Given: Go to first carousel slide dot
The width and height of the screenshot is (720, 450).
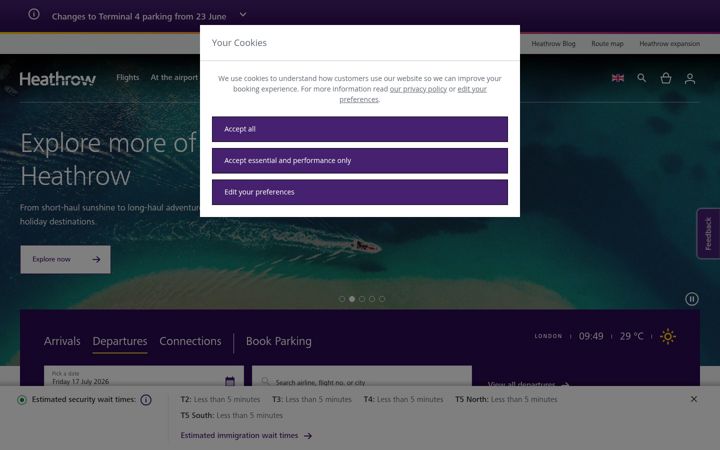Looking at the screenshot, I should pyautogui.click(x=342, y=299).
